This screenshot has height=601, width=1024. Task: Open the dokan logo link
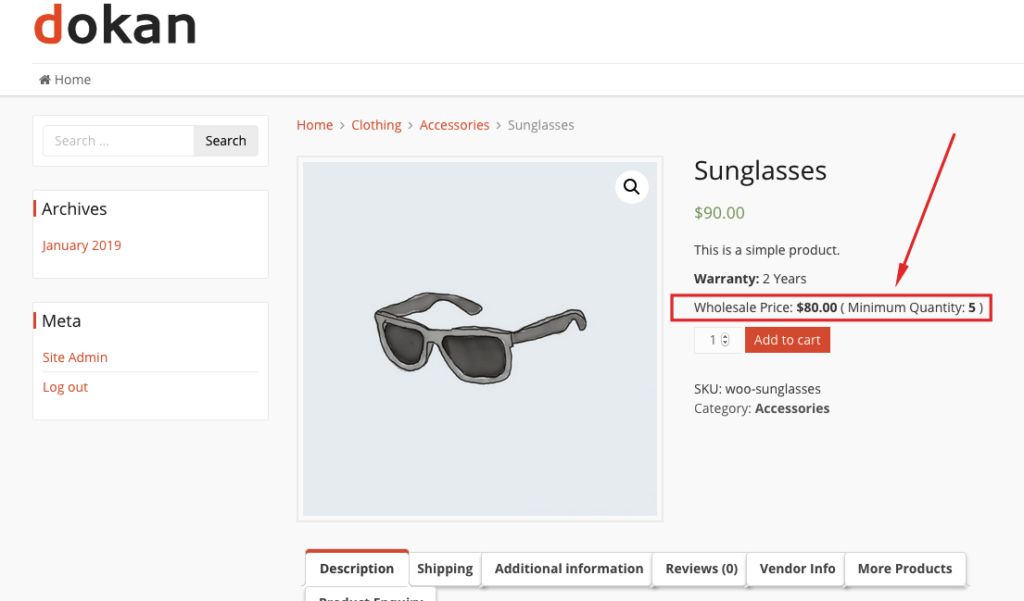[x=115, y=24]
